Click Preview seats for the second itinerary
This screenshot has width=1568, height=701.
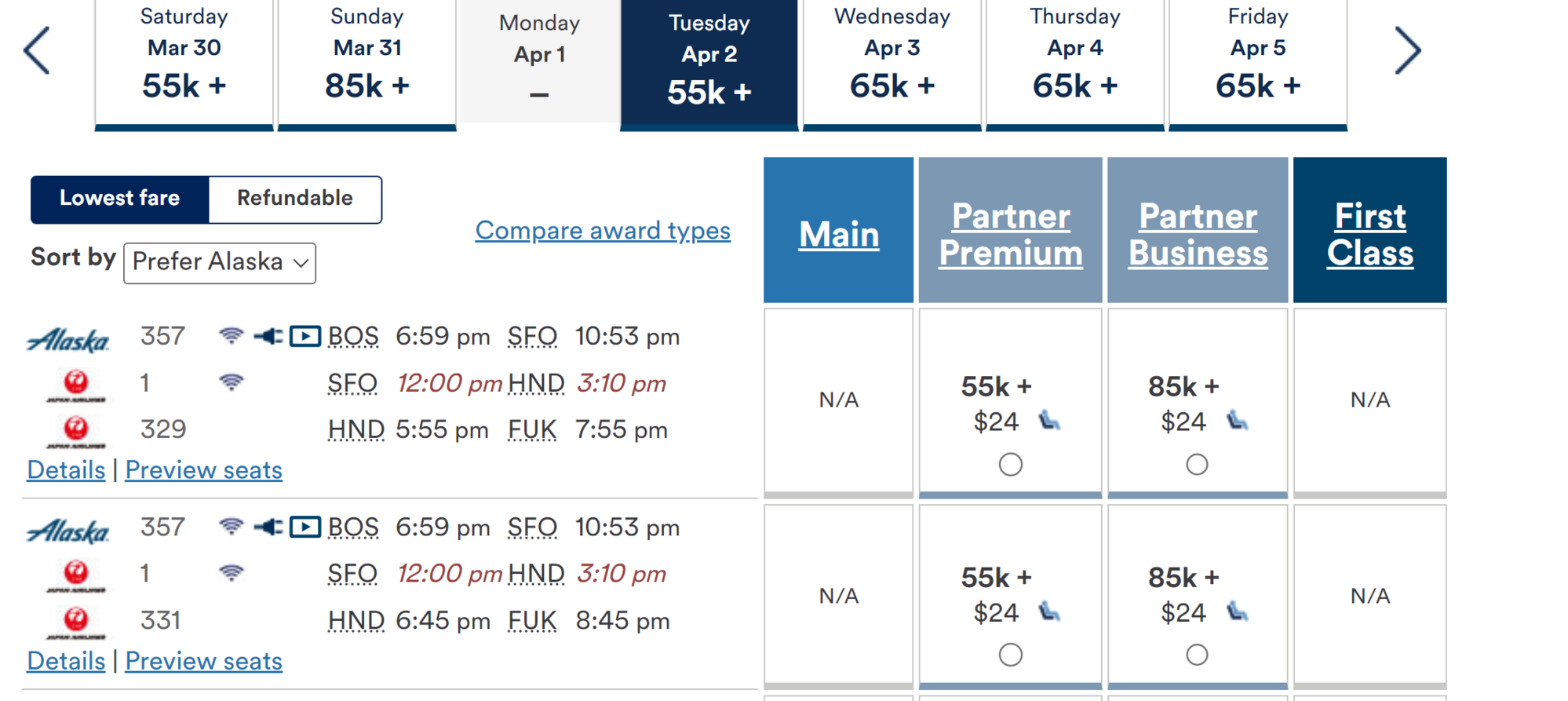[x=203, y=661]
